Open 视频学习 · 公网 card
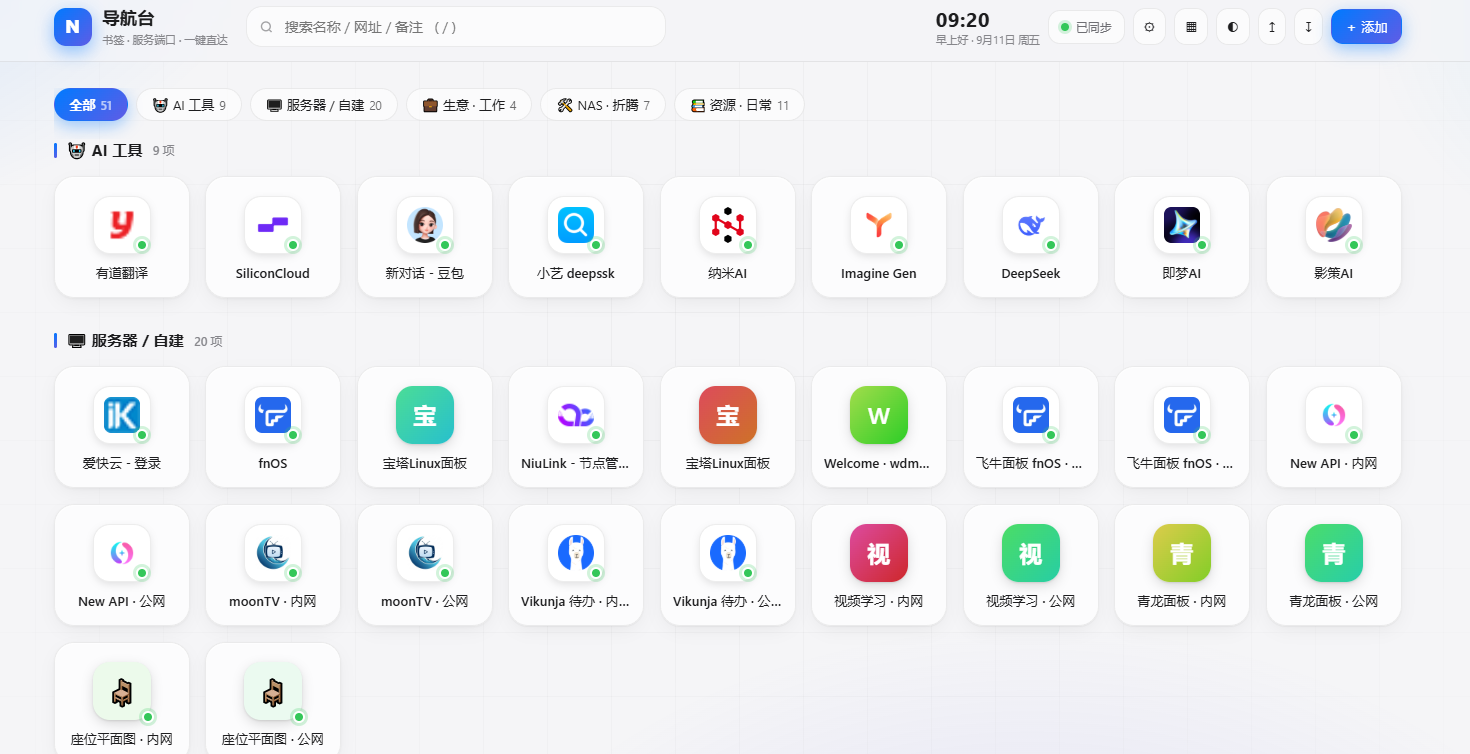Image resolution: width=1470 pixels, height=754 pixels. click(1031, 565)
